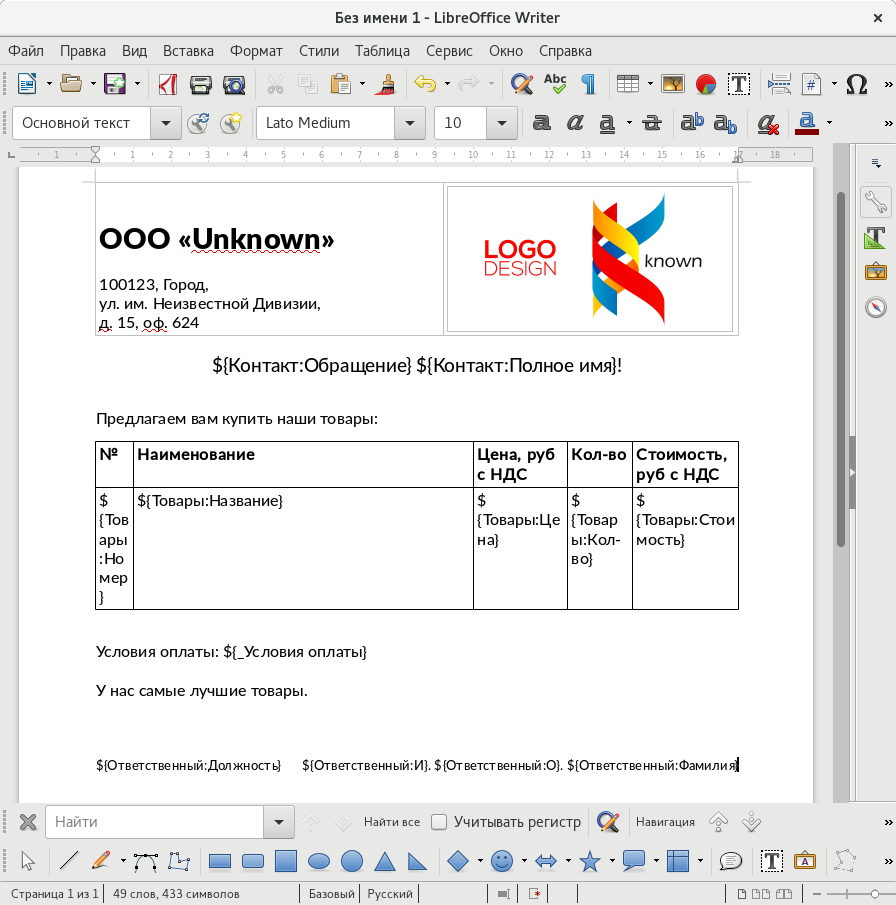Click the 'Найти все' button
This screenshot has height=905, width=896.
pyautogui.click(x=391, y=822)
